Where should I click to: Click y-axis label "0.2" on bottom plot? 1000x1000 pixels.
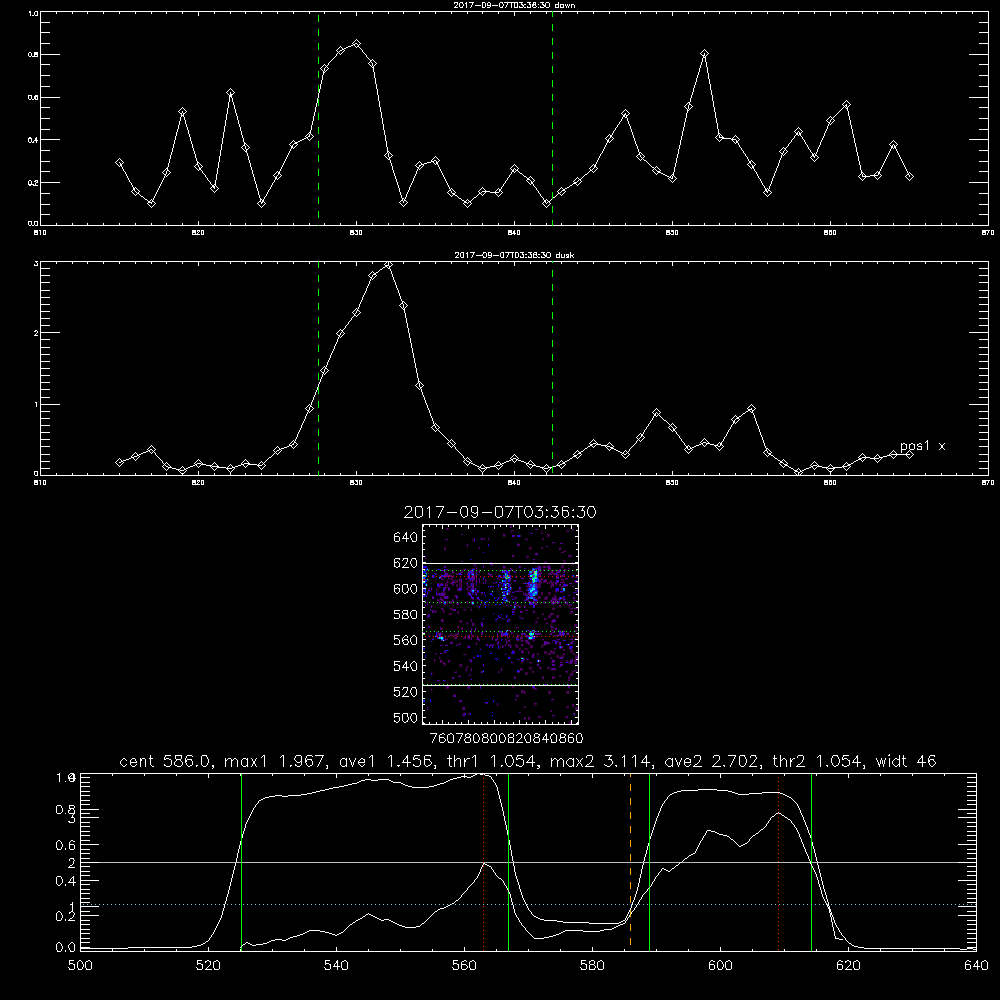[x=66, y=915]
